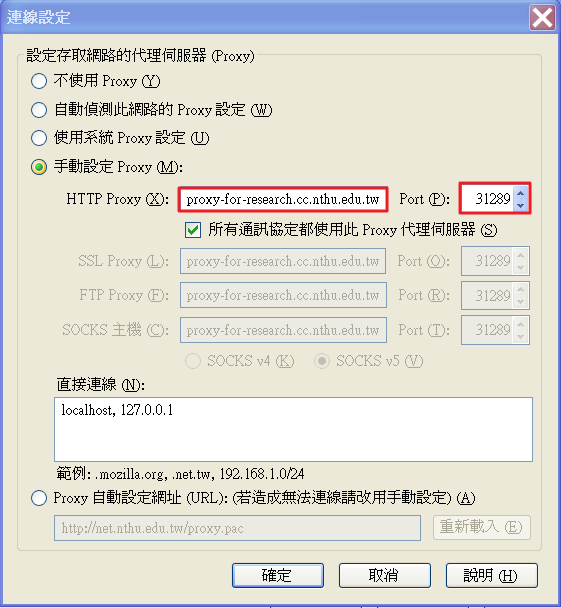Click the SSL Proxy host field
561x608 pixels.
click(x=283, y=261)
